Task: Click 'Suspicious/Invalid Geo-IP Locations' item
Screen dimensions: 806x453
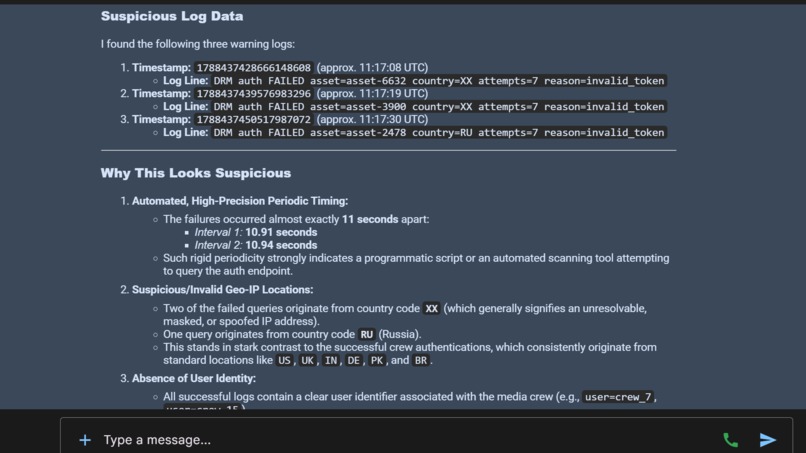Action: coord(223,289)
